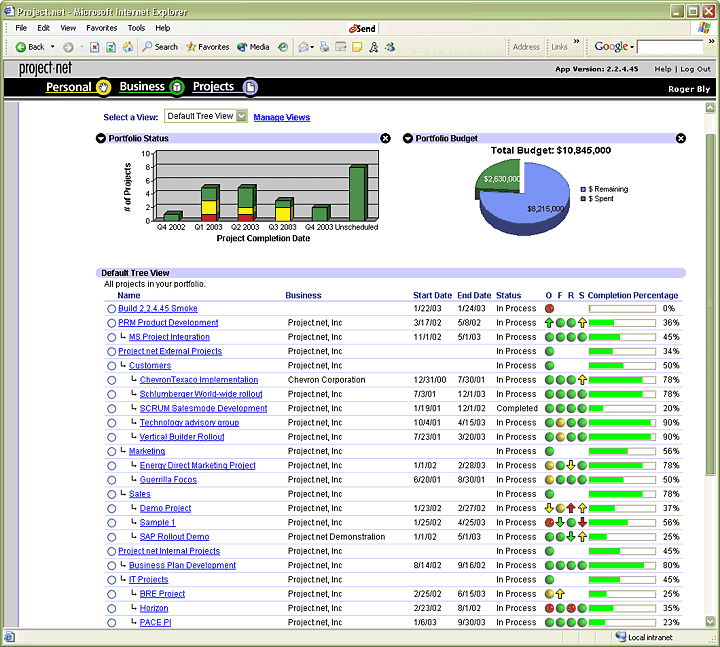Open the Default Tree View dropdown
This screenshot has height=647, width=720.
242,116
